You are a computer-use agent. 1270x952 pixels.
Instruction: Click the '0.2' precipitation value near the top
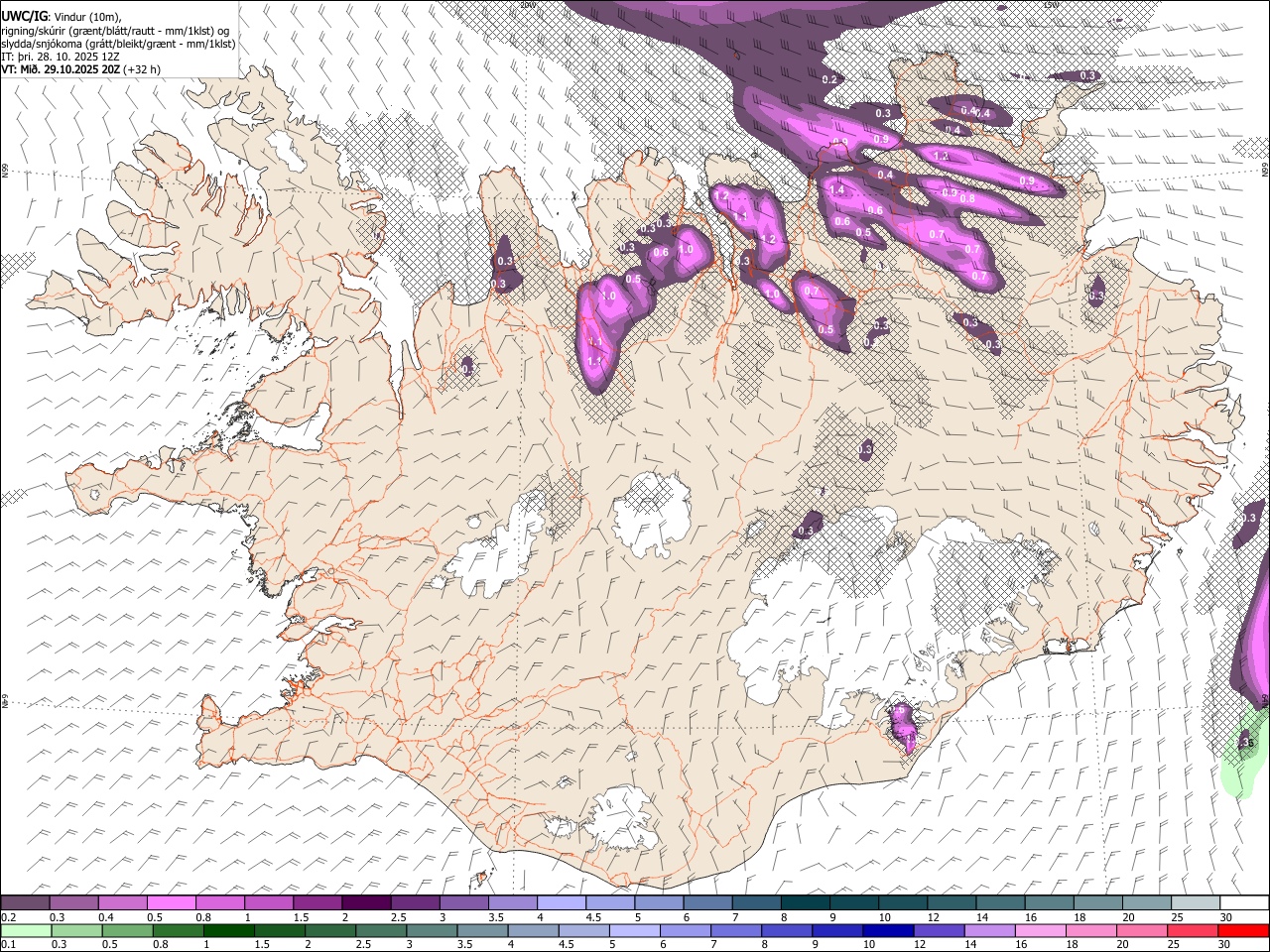[x=830, y=79]
